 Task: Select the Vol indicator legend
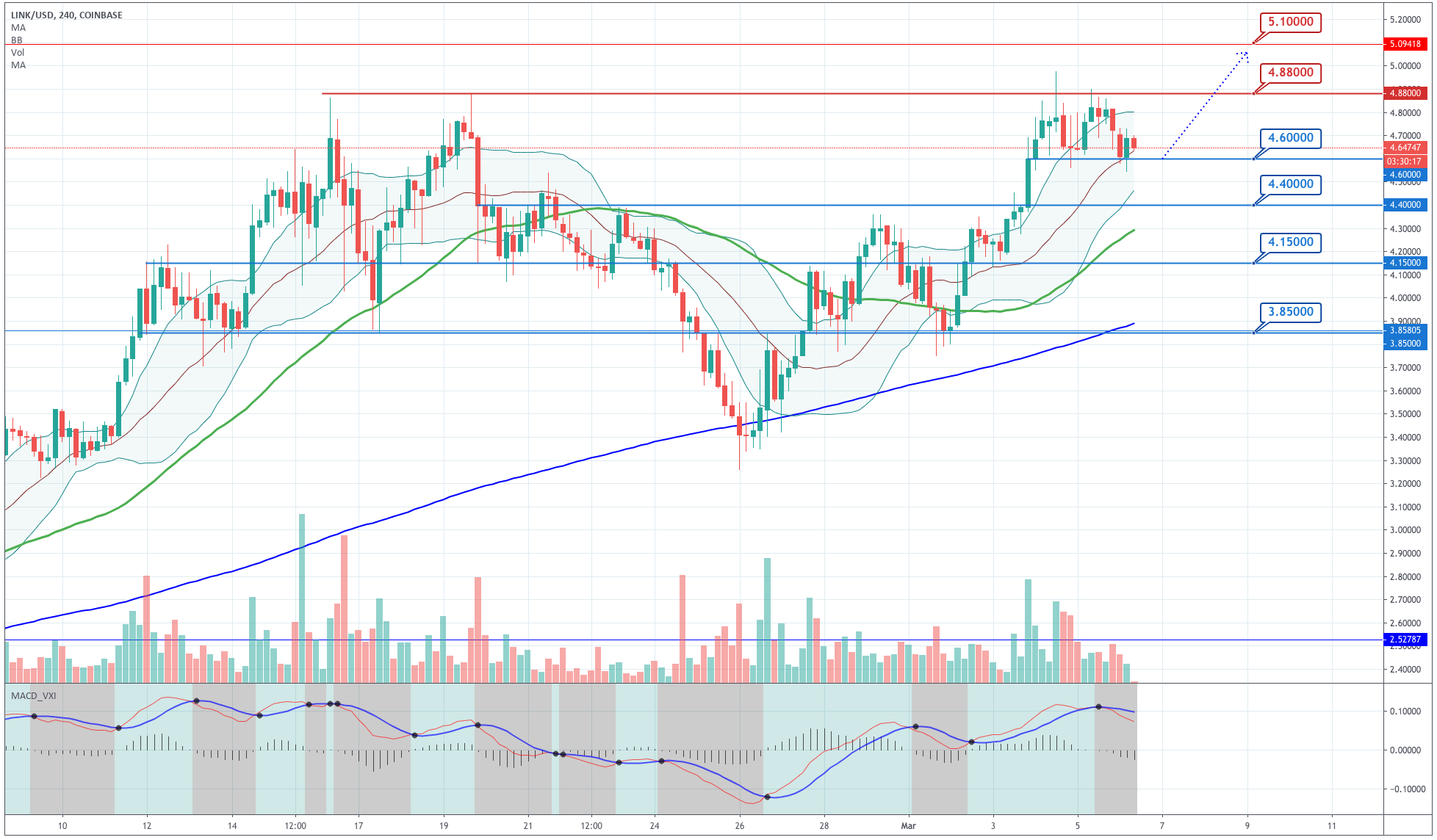click(x=18, y=53)
